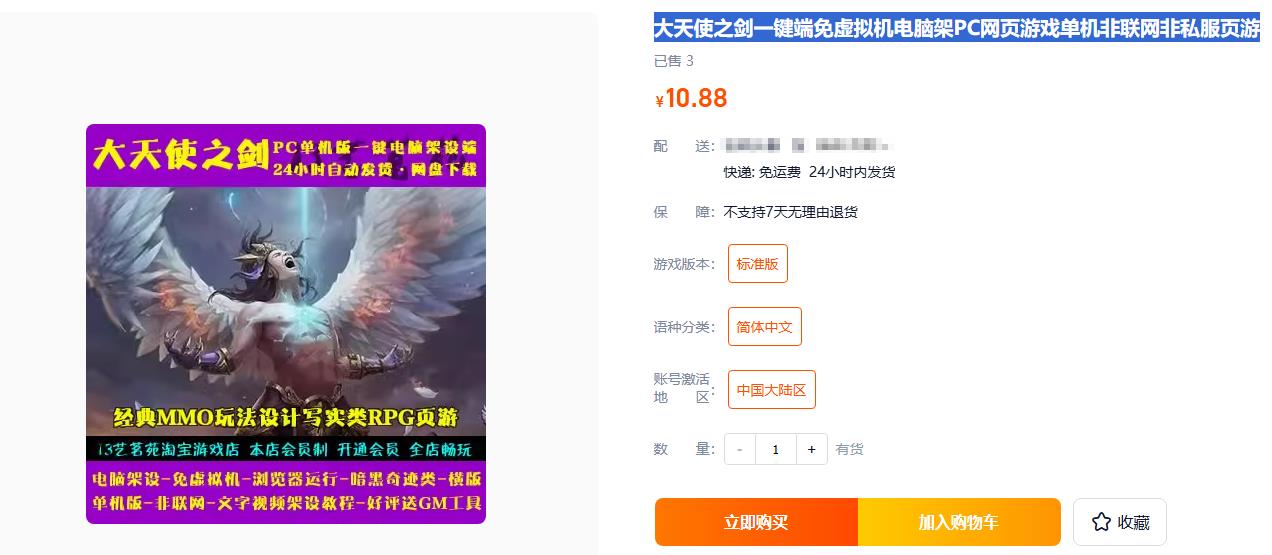Click the highlighted product title text
The image size is (1272, 555).
tap(957, 29)
